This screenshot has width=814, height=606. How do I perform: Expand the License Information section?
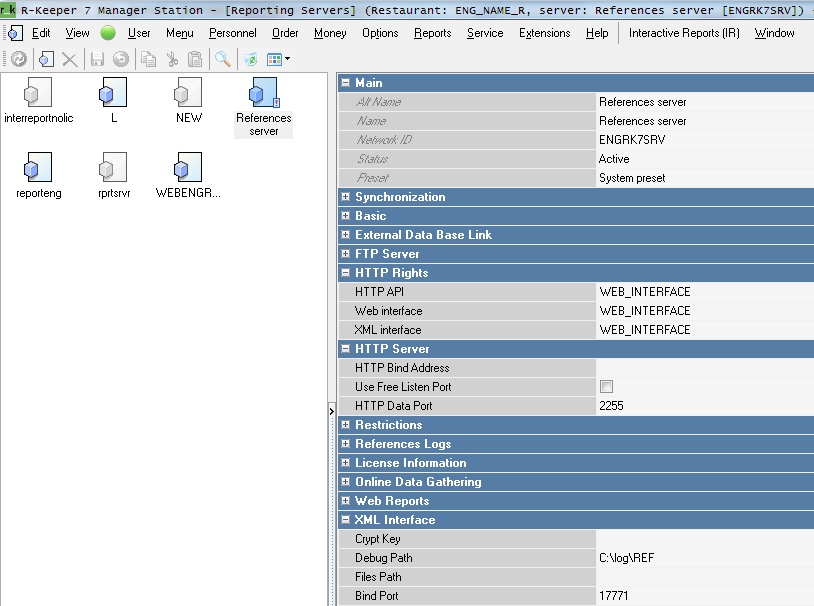(345, 462)
